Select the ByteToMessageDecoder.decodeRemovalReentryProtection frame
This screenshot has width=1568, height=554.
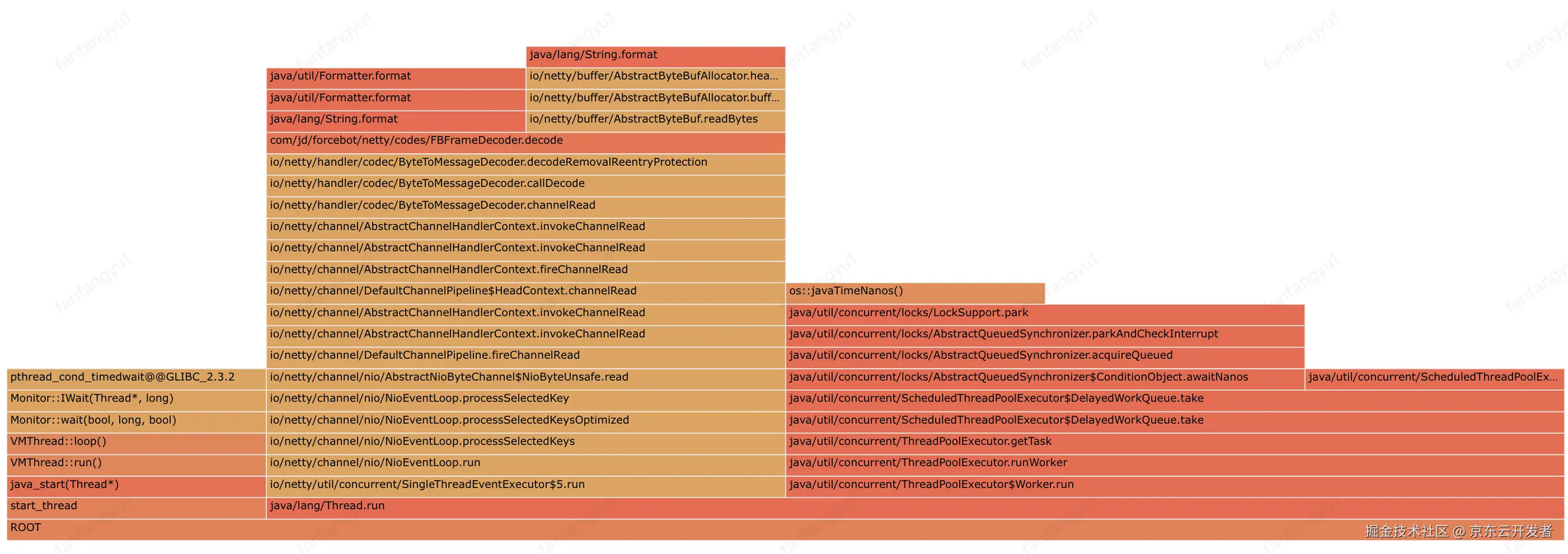click(x=526, y=164)
